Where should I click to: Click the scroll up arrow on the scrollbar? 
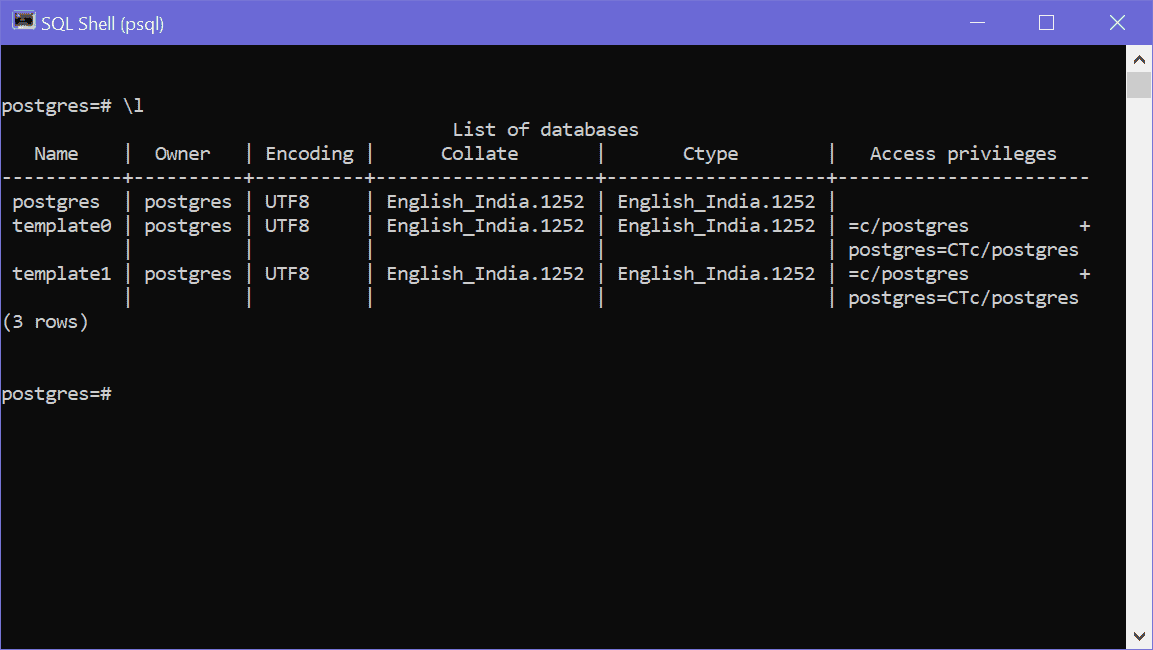click(x=1139, y=58)
